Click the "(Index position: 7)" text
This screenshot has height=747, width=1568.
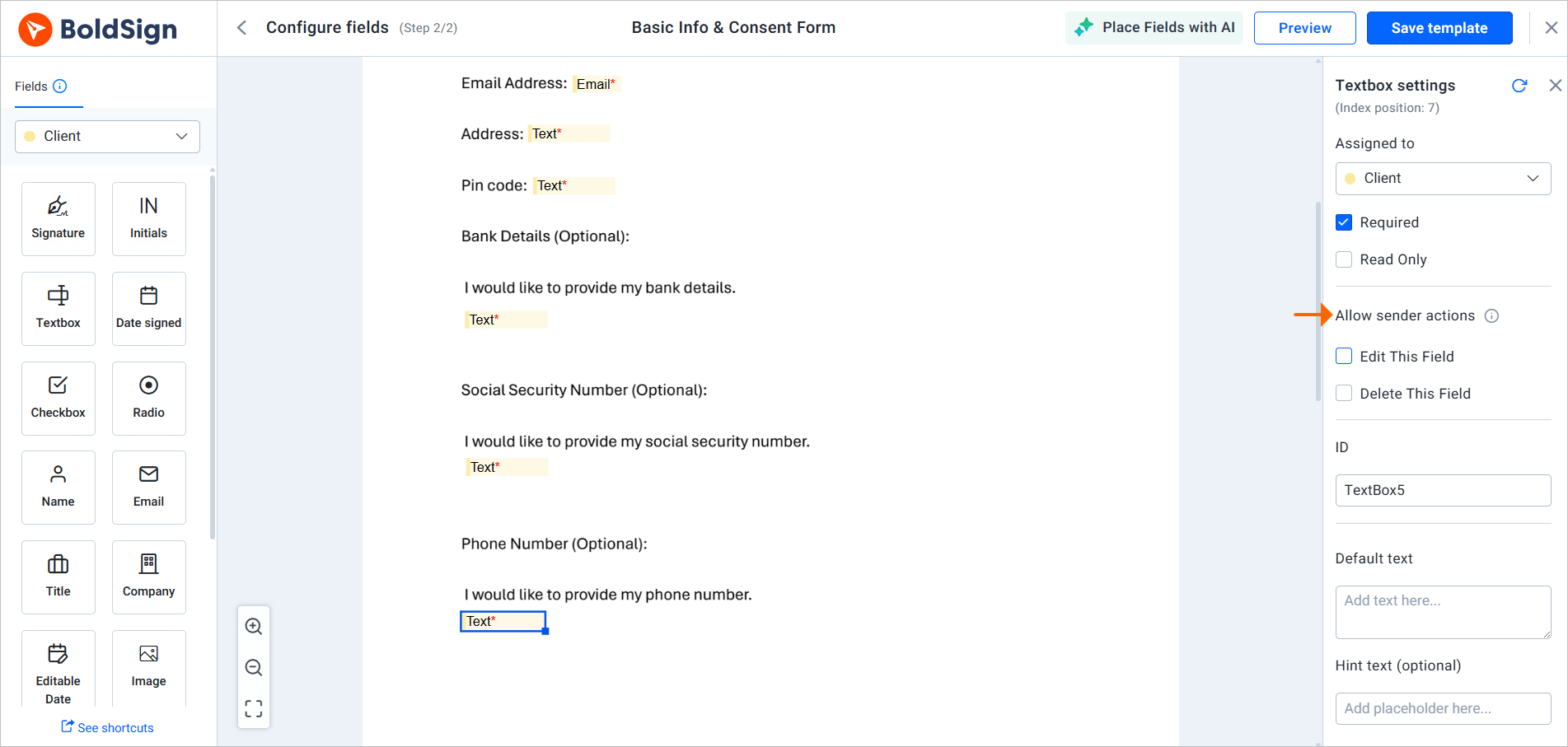click(1388, 108)
